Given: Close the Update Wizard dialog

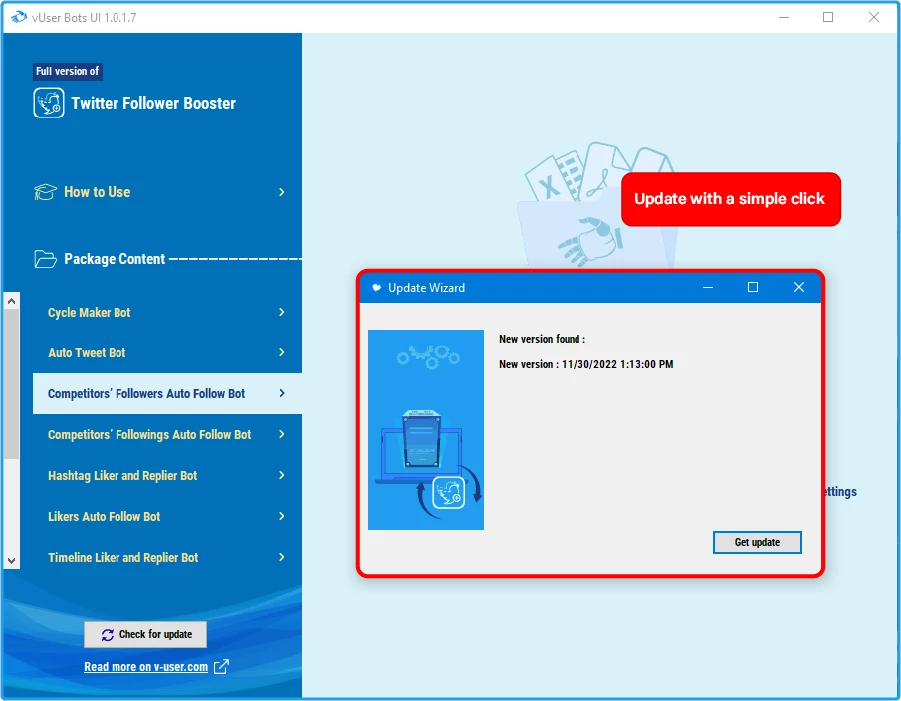Looking at the screenshot, I should (799, 287).
